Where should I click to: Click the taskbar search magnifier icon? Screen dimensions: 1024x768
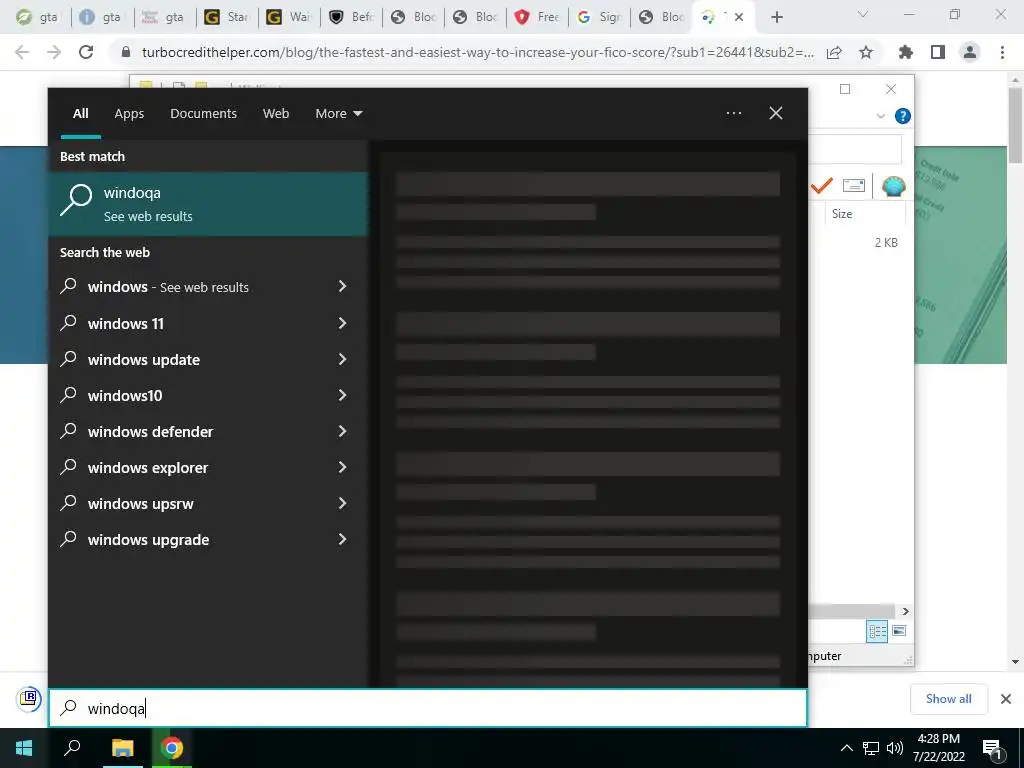click(72, 748)
